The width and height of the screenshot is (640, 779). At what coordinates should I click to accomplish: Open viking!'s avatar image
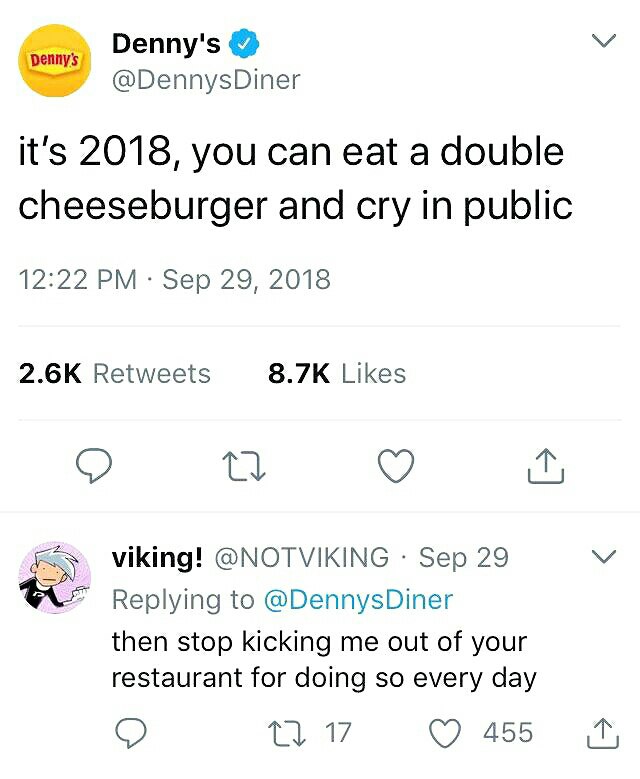[55, 578]
